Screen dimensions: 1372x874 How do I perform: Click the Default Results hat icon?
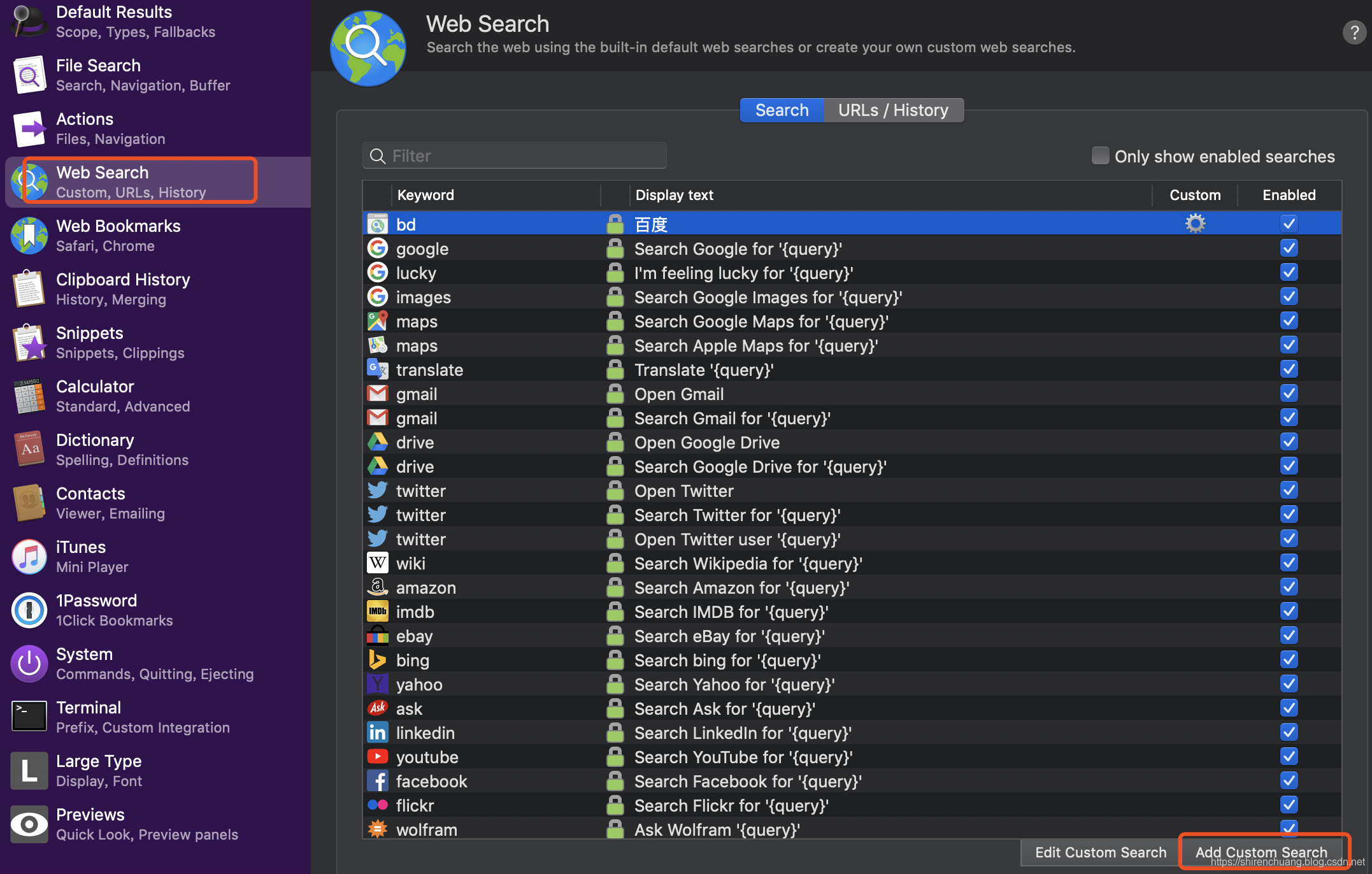click(29, 20)
